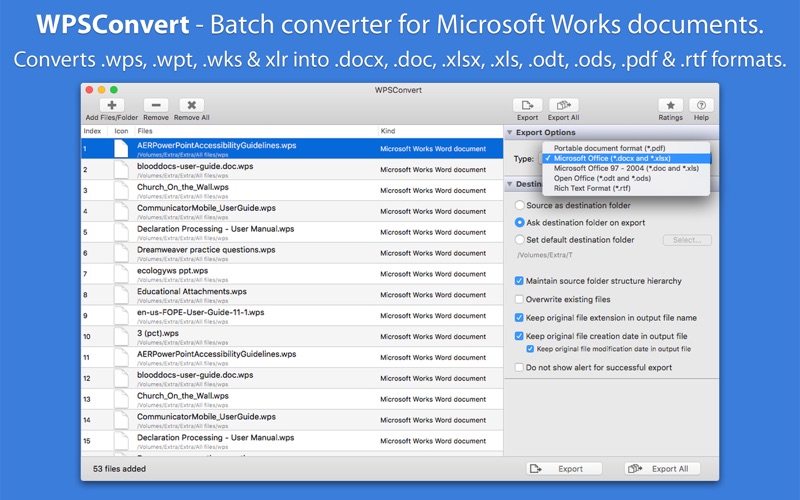Click the Select... folder button
Screen dimensions: 800x500
click(x=687, y=240)
